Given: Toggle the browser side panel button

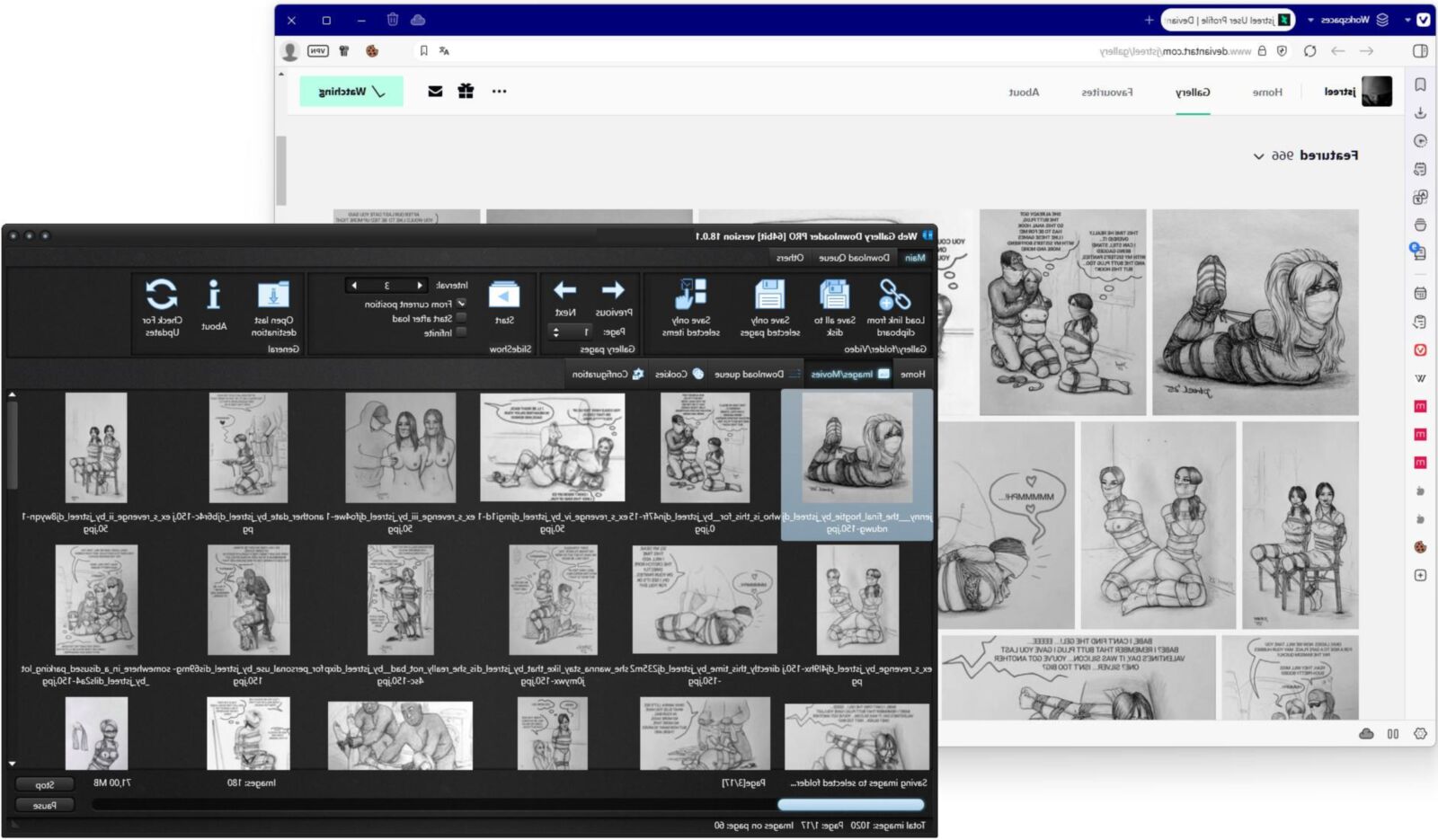Looking at the screenshot, I should [x=1420, y=51].
